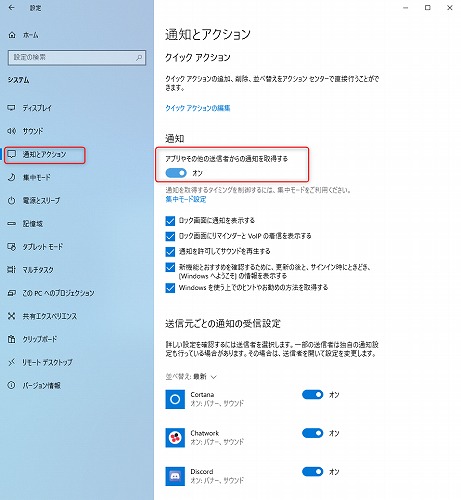Click the back arrow icon

click(12, 7)
